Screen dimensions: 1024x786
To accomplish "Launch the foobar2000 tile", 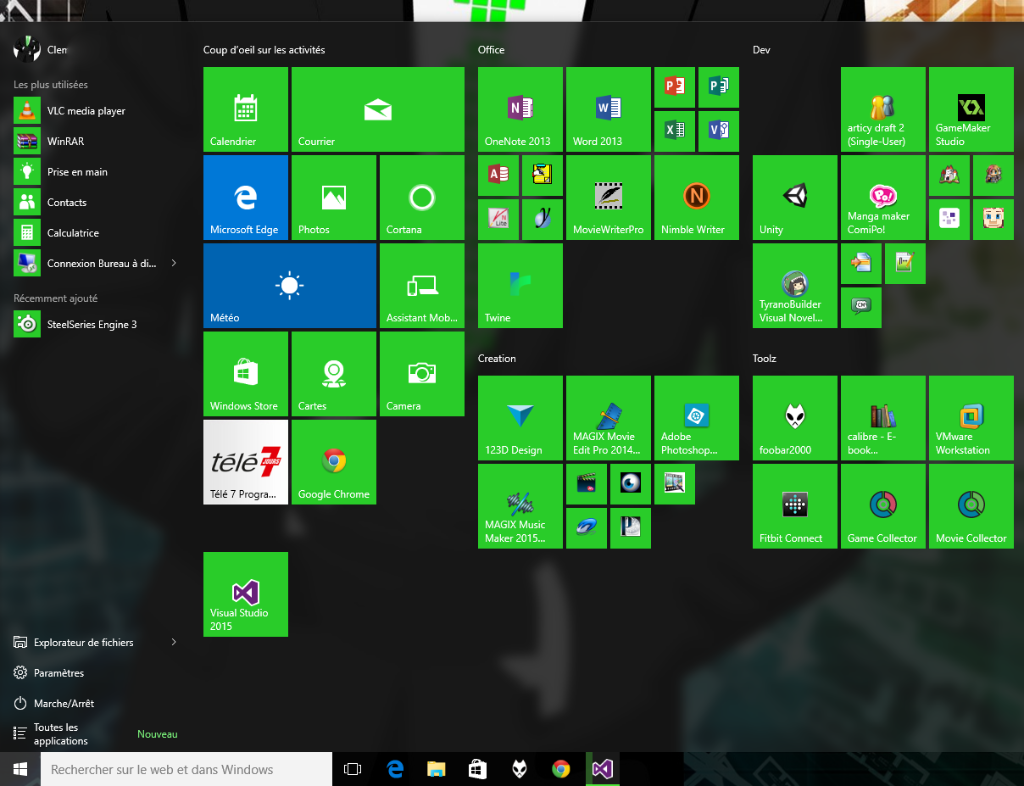I will tap(795, 418).
